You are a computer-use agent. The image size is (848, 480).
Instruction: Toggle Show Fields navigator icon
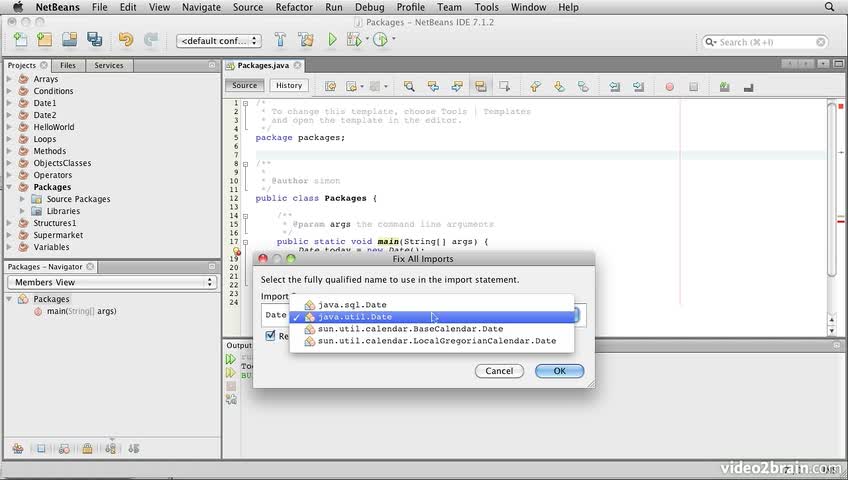pyautogui.click(x=41, y=448)
